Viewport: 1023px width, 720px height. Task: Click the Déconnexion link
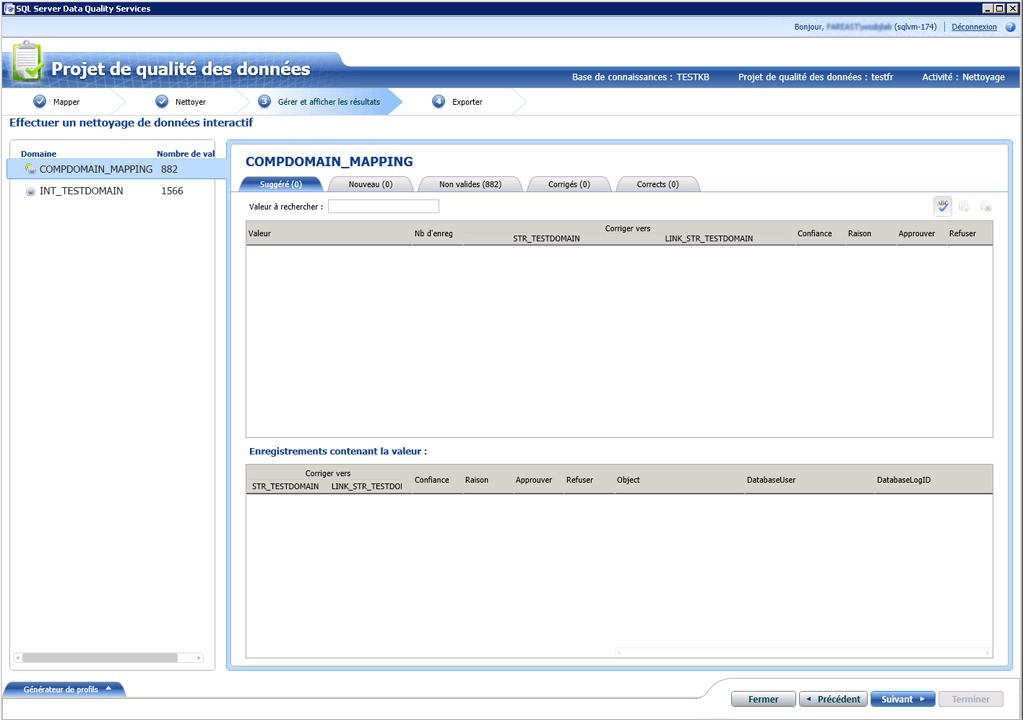[973, 27]
